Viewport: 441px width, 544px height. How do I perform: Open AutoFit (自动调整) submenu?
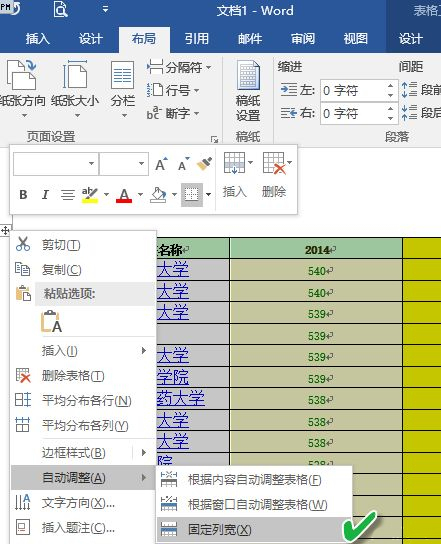coord(83,478)
